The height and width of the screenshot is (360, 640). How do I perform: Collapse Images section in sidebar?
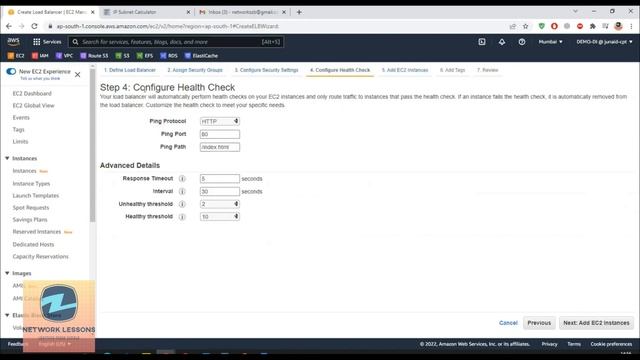(x=7, y=273)
